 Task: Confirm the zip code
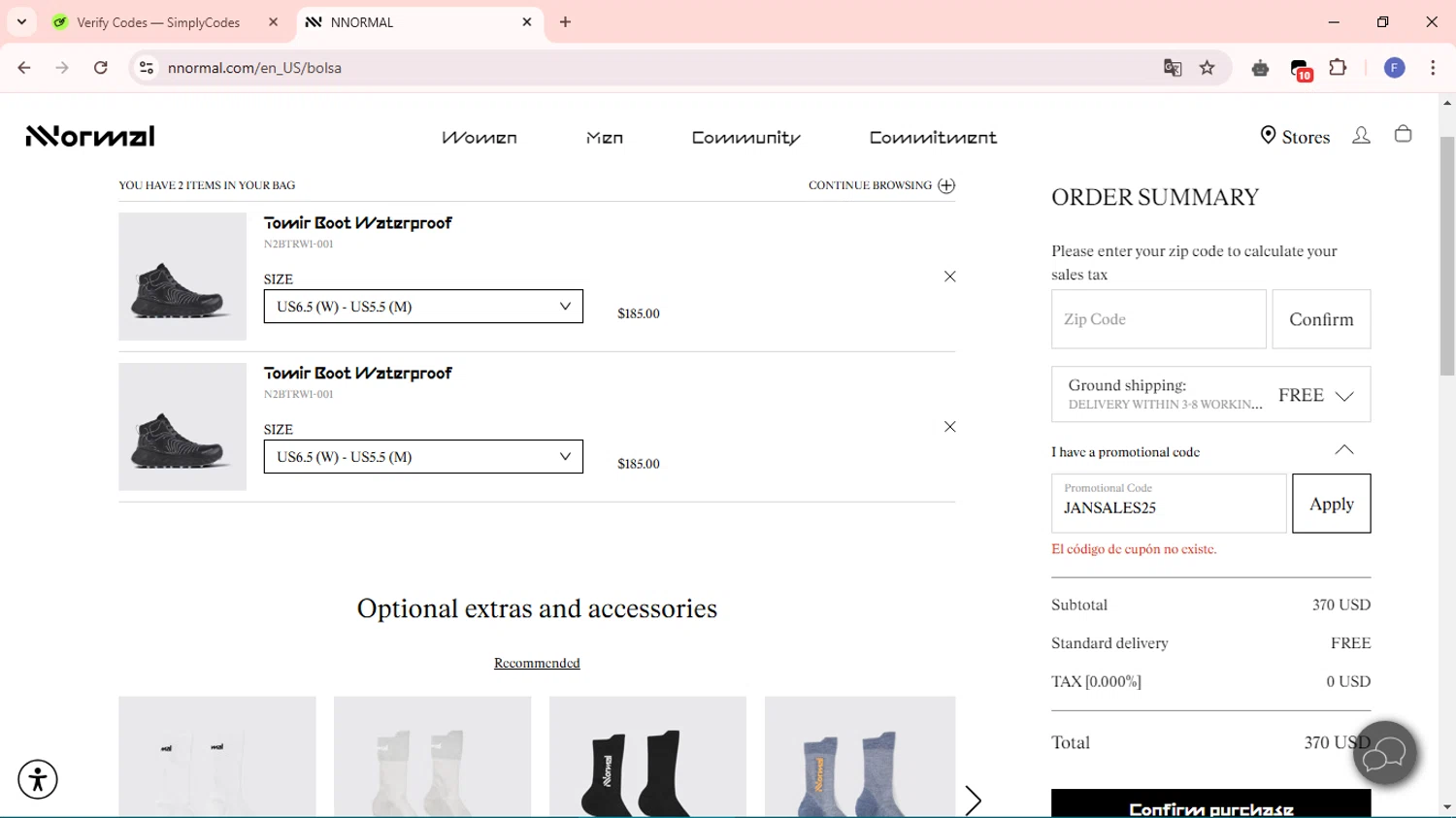(1321, 319)
